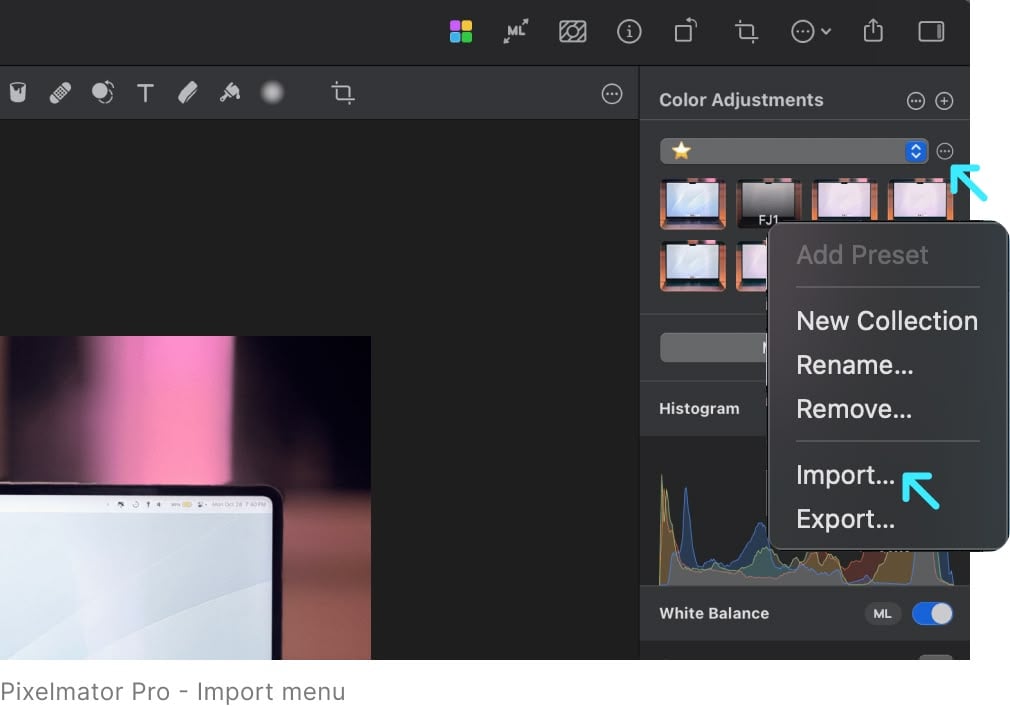Click the White Balance label
Viewport: 1010px width, 706px height.
click(x=714, y=613)
